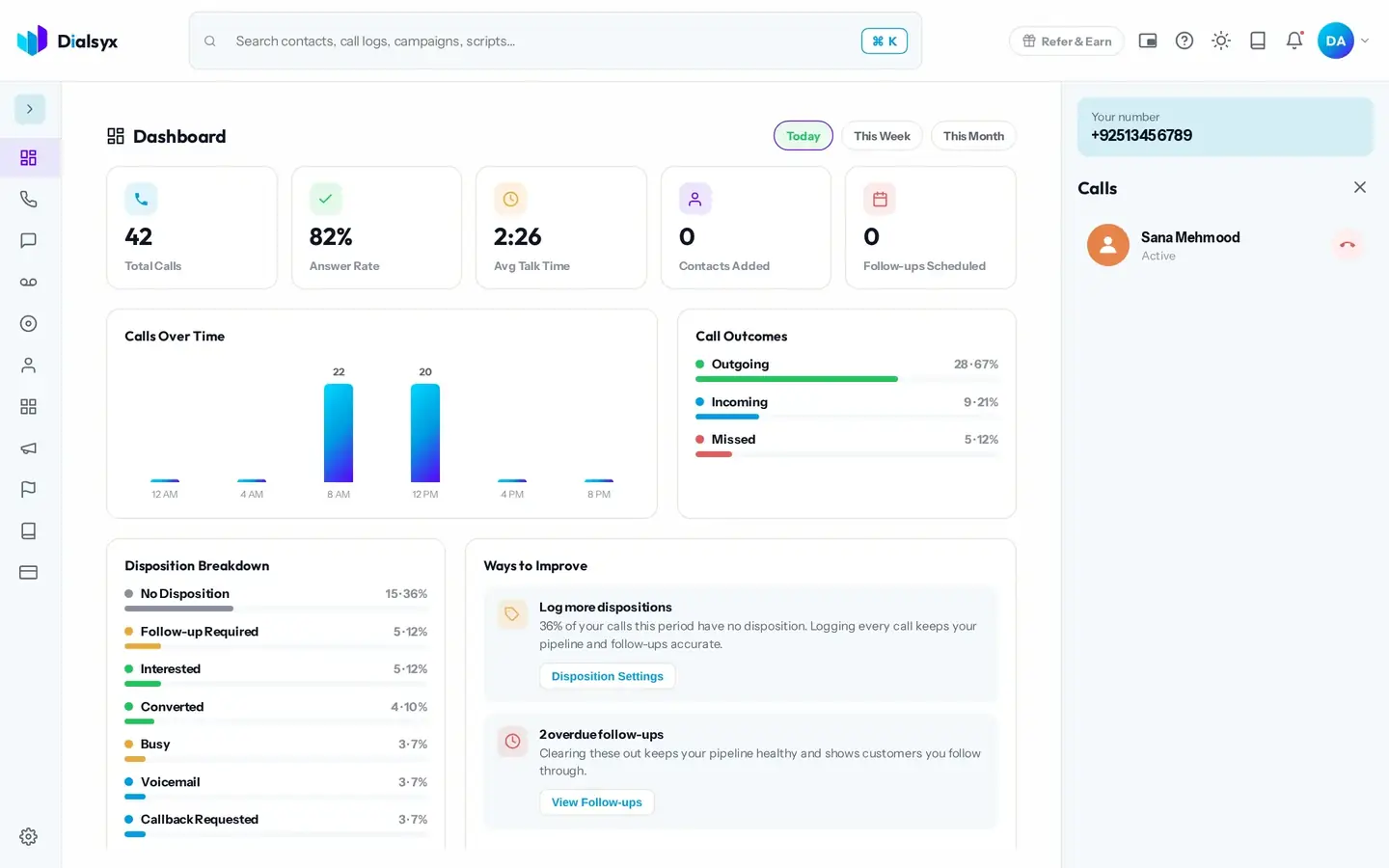Focus the search contacts, call logs field
This screenshot has width=1389, height=868.
coord(556,41)
